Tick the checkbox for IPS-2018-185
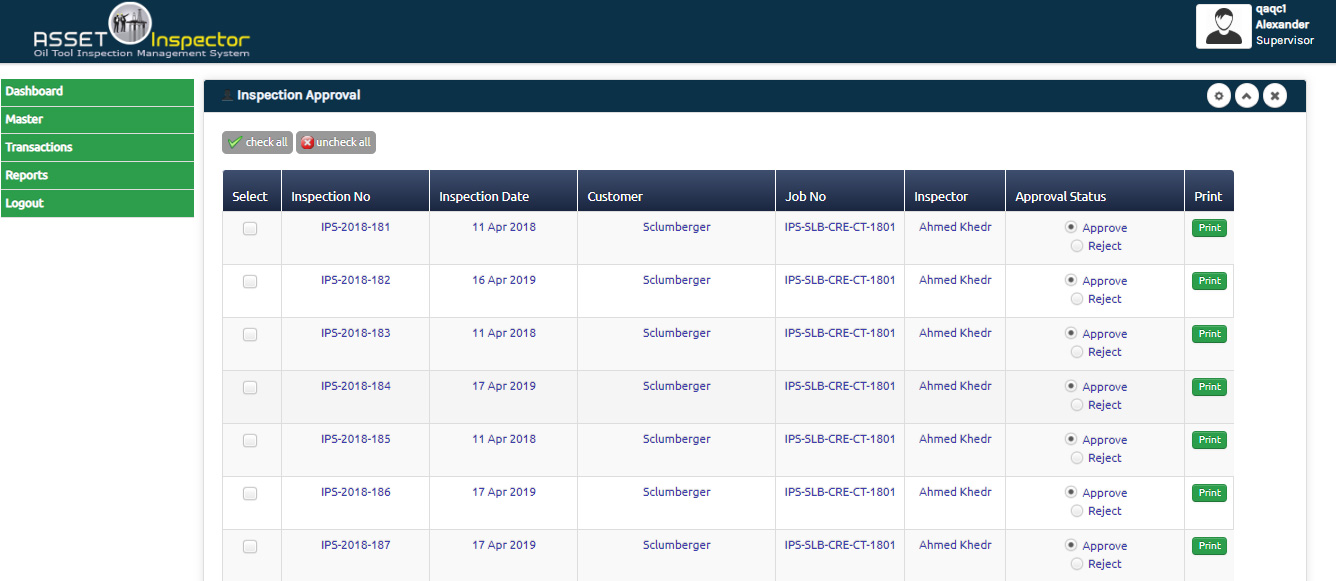This screenshot has width=1336, height=581. [250, 441]
